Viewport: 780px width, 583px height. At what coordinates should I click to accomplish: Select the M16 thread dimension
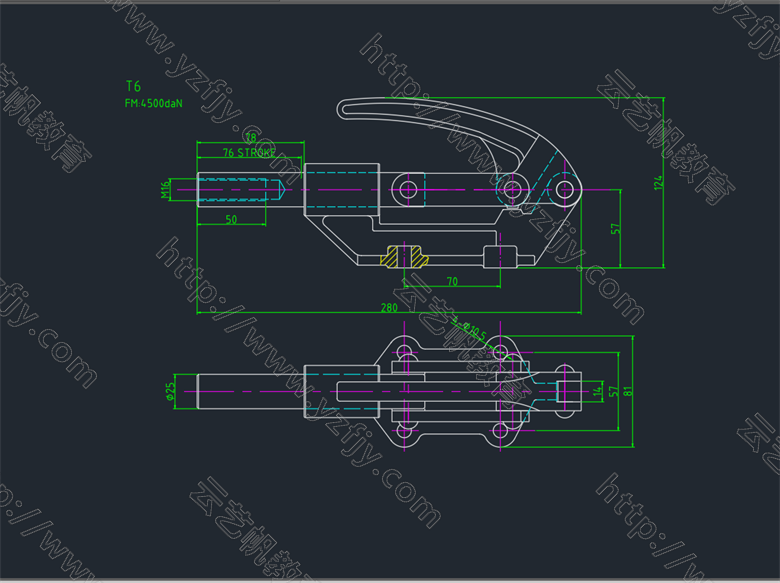point(165,190)
